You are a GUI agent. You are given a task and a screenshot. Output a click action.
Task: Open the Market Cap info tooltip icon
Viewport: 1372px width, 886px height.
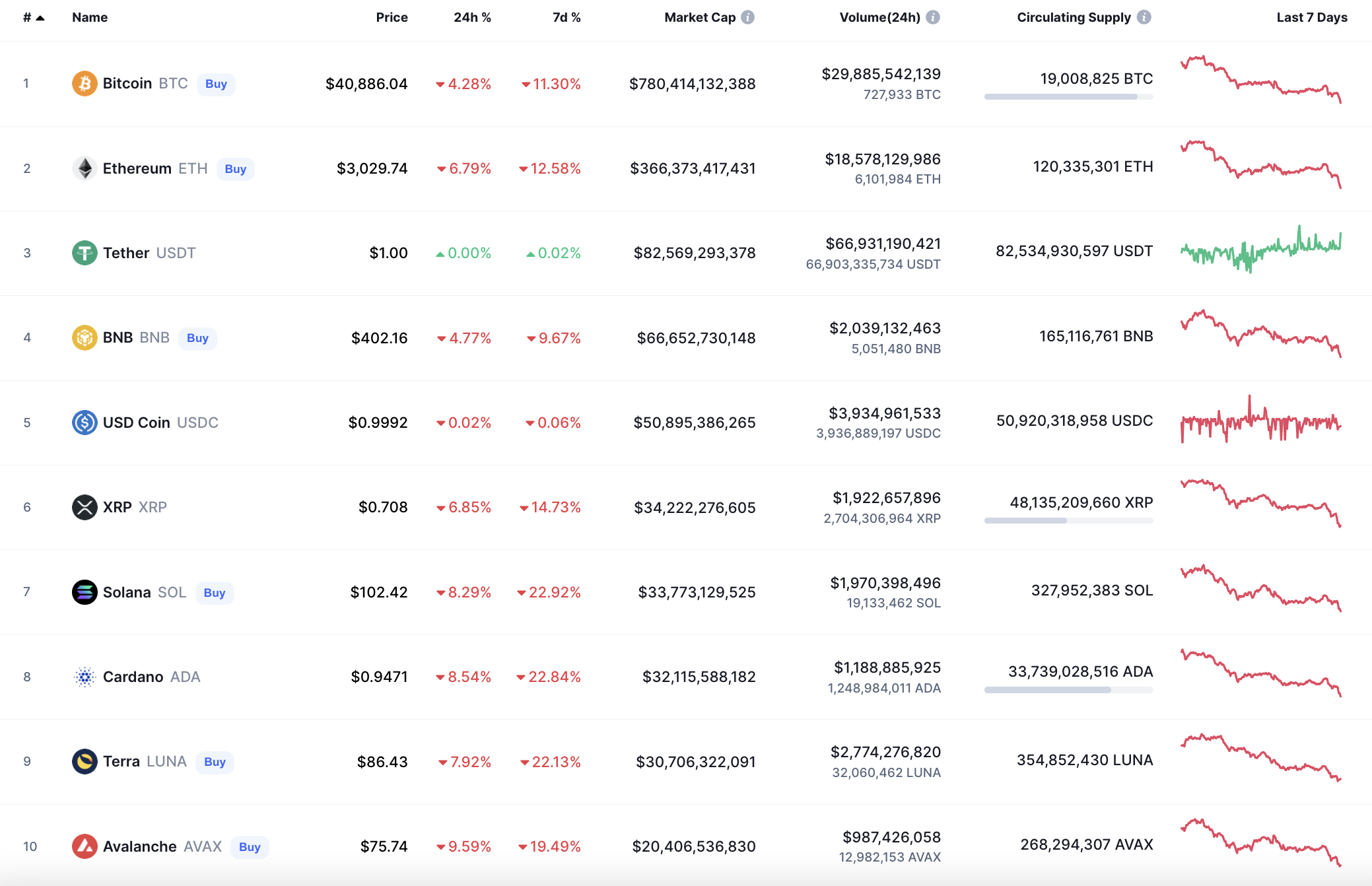coord(747,17)
